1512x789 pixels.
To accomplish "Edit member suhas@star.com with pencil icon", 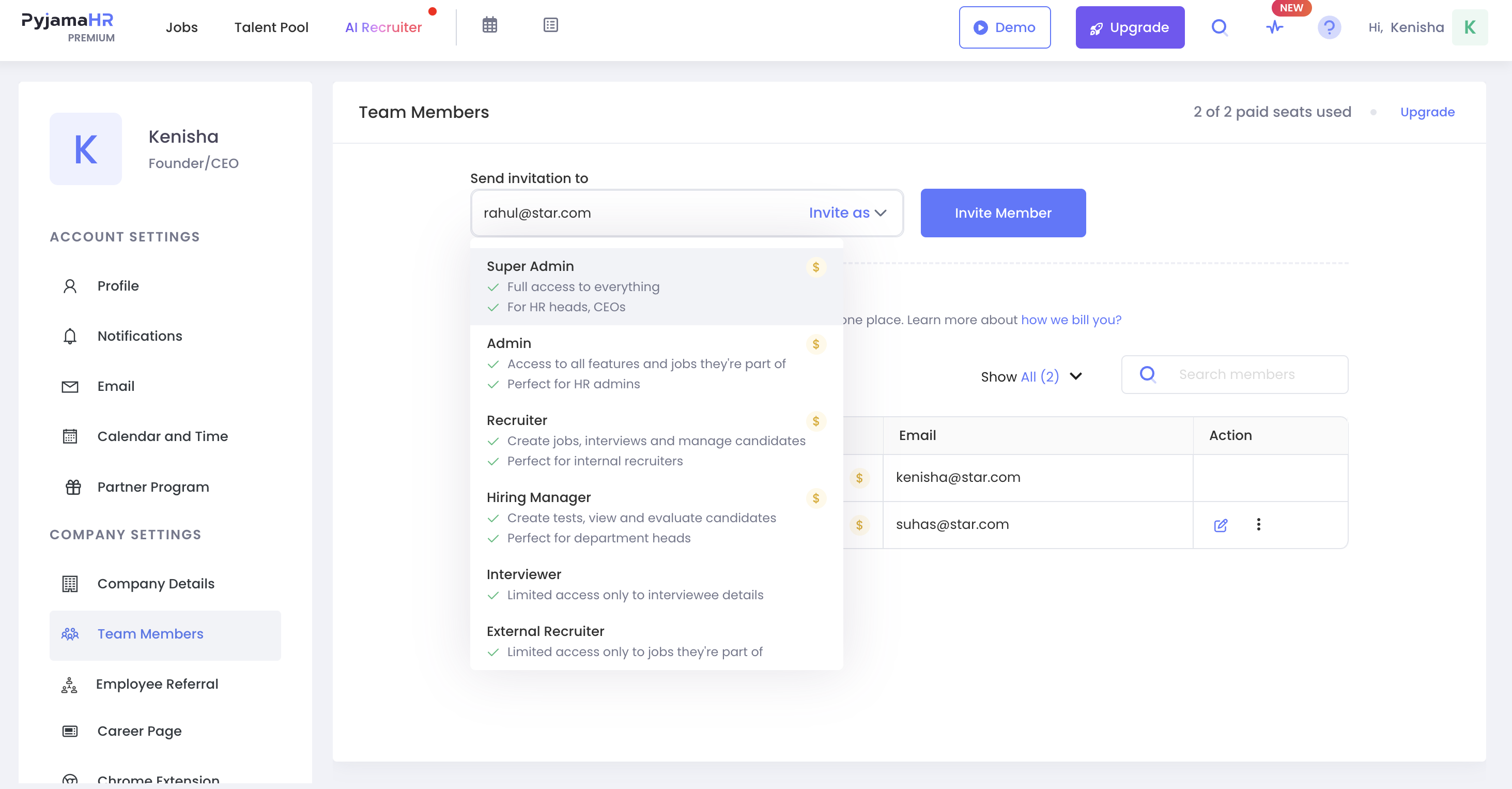I will tap(1220, 525).
